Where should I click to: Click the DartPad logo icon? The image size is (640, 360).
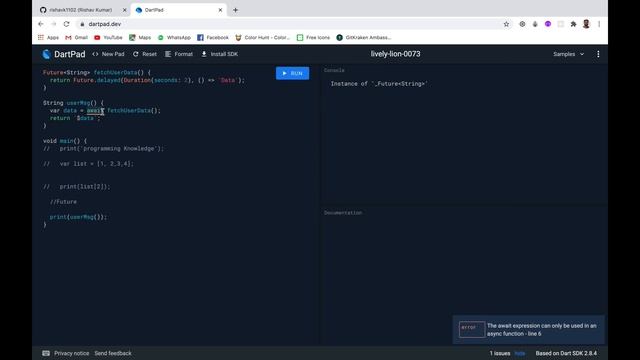click(47, 54)
